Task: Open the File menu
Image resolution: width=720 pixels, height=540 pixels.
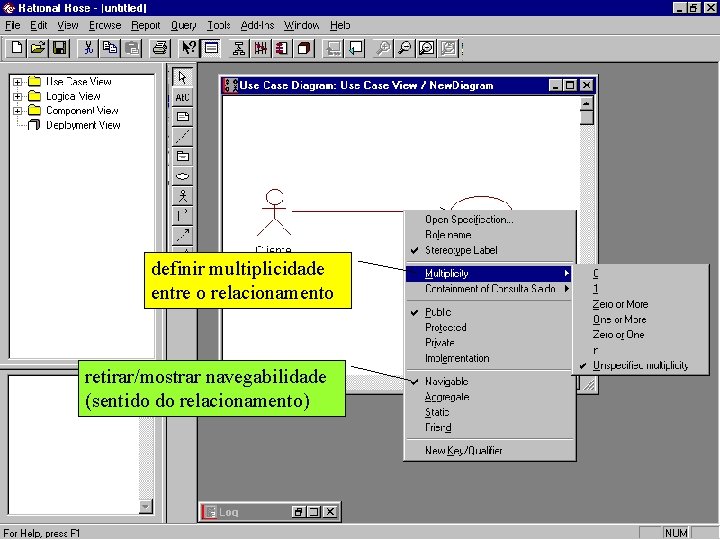Action: pyautogui.click(x=12, y=25)
